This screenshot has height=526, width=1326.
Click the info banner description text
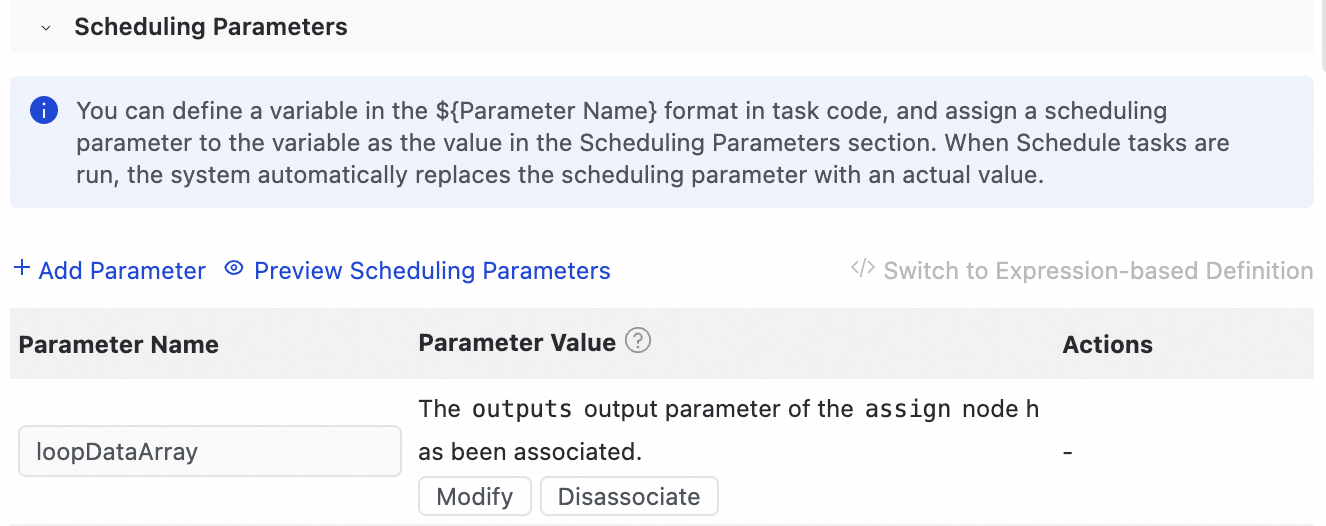pos(652,142)
